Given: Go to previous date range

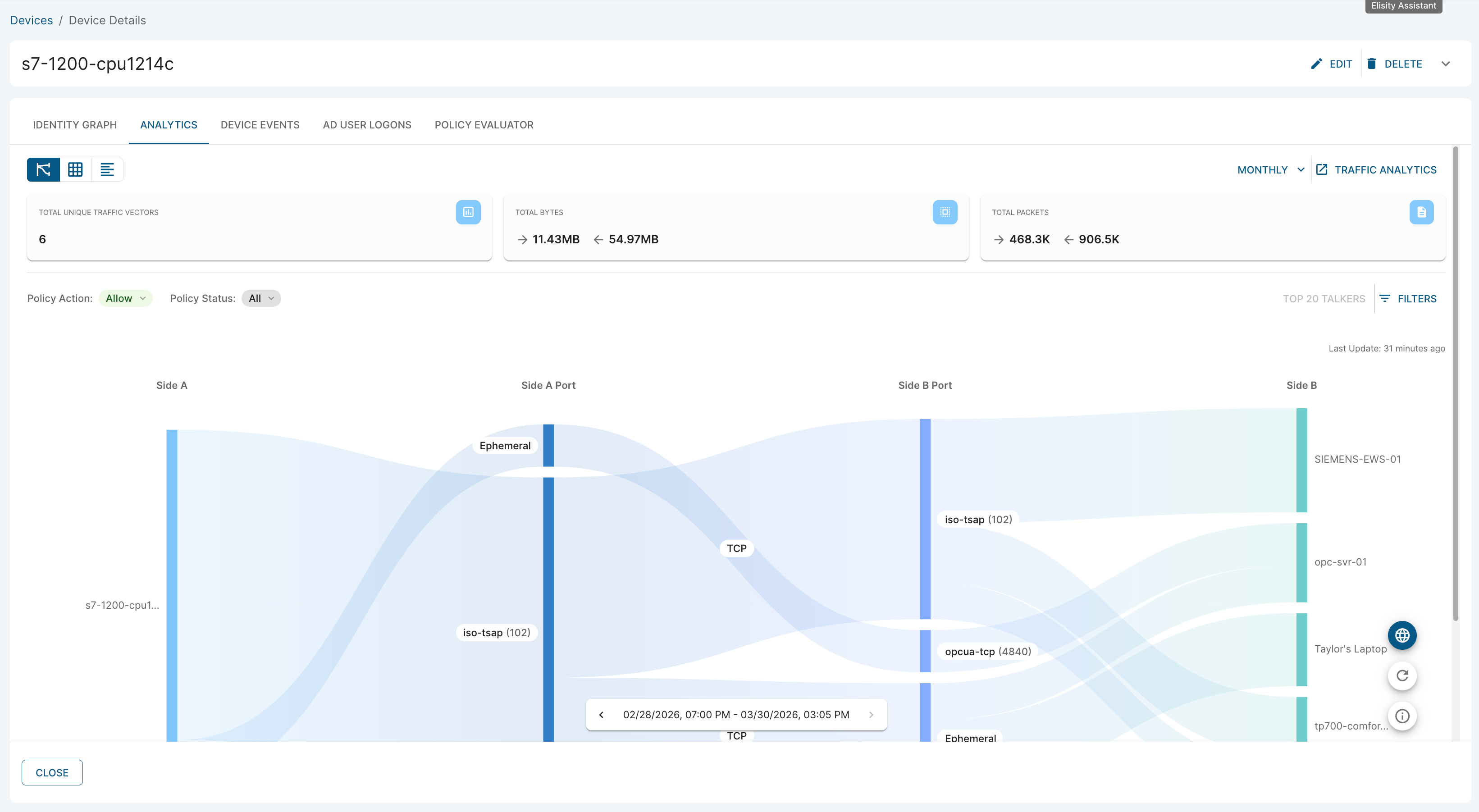Looking at the screenshot, I should tap(601, 714).
